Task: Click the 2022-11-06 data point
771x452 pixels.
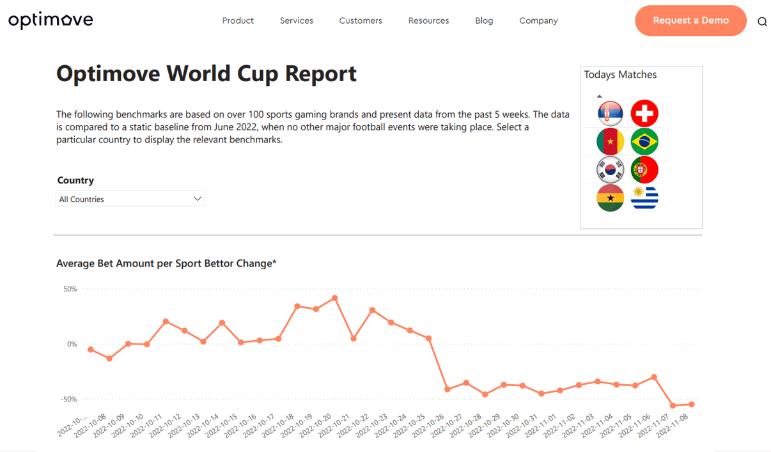Action: point(654,377)
